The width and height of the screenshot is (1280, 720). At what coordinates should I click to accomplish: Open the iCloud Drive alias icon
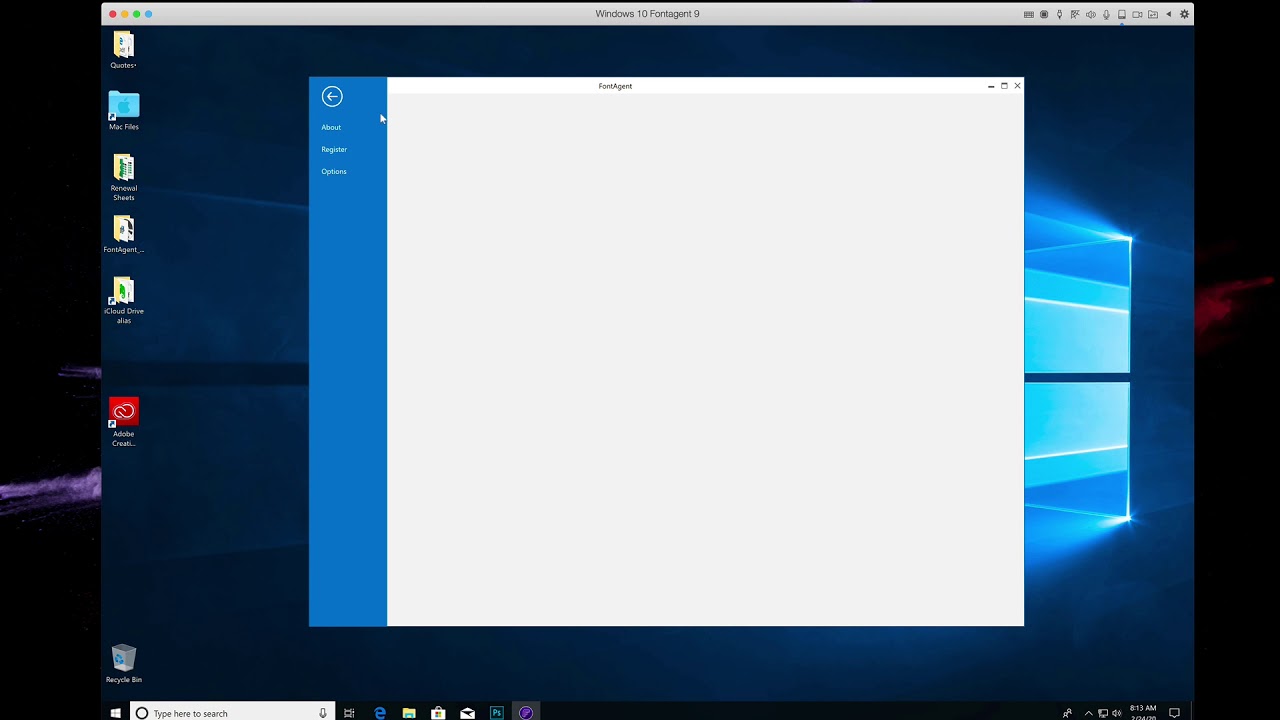[x=123, y=301]
